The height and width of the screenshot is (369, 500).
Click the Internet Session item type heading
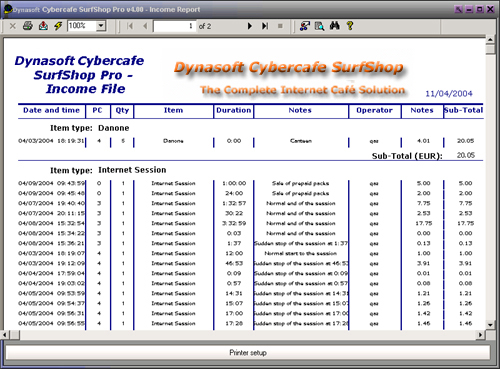(132, 170)
